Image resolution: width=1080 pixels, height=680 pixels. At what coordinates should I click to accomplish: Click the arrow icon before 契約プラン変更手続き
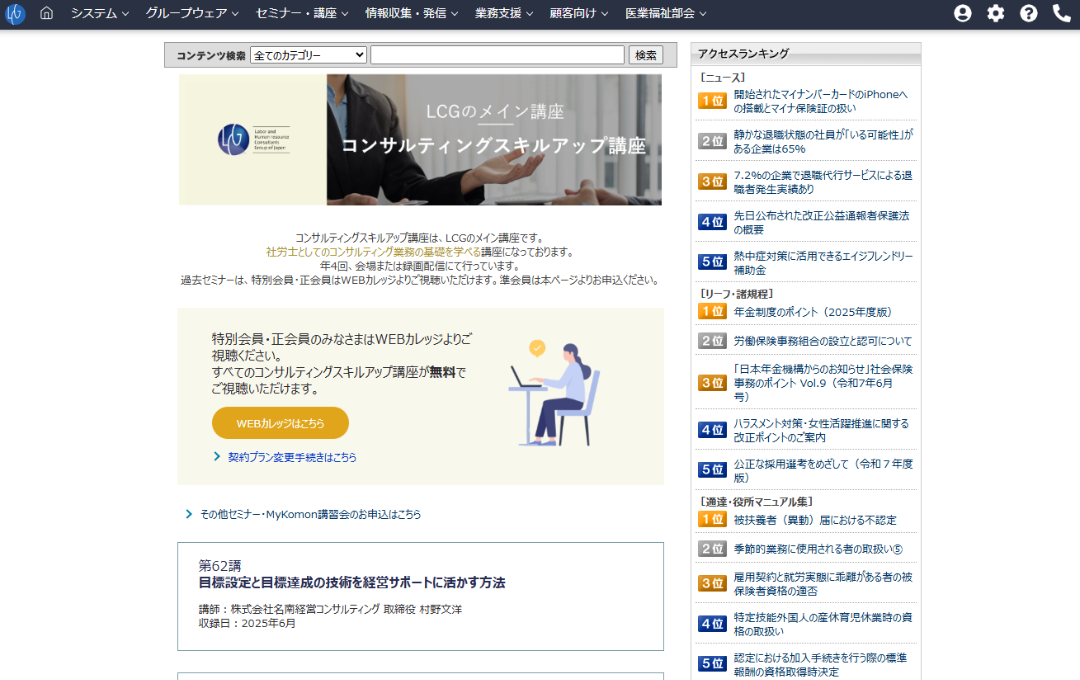(217, 456)
